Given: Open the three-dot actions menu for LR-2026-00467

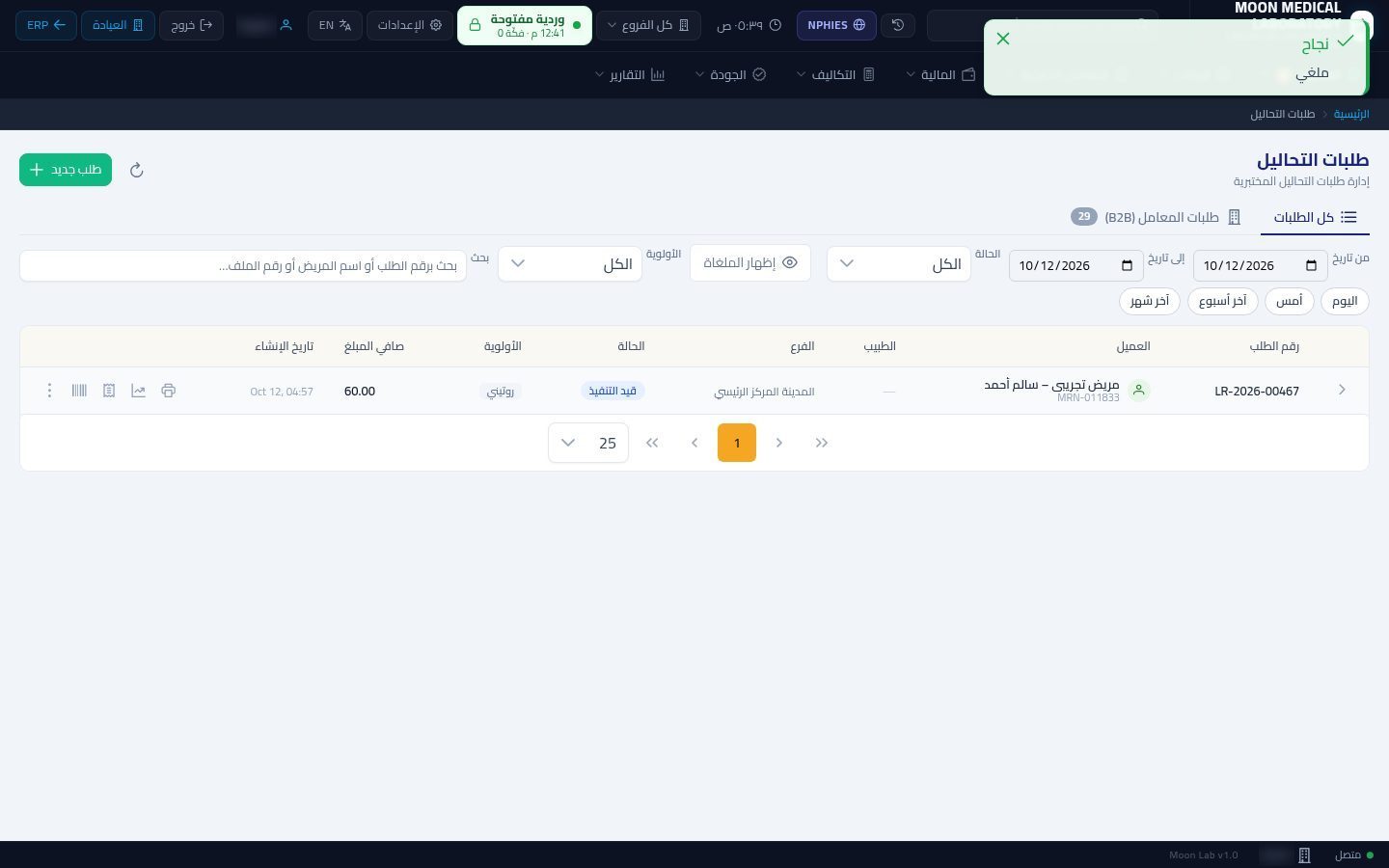Looking at the screenshot, I should pyautogui.click(x=49, y=391).
